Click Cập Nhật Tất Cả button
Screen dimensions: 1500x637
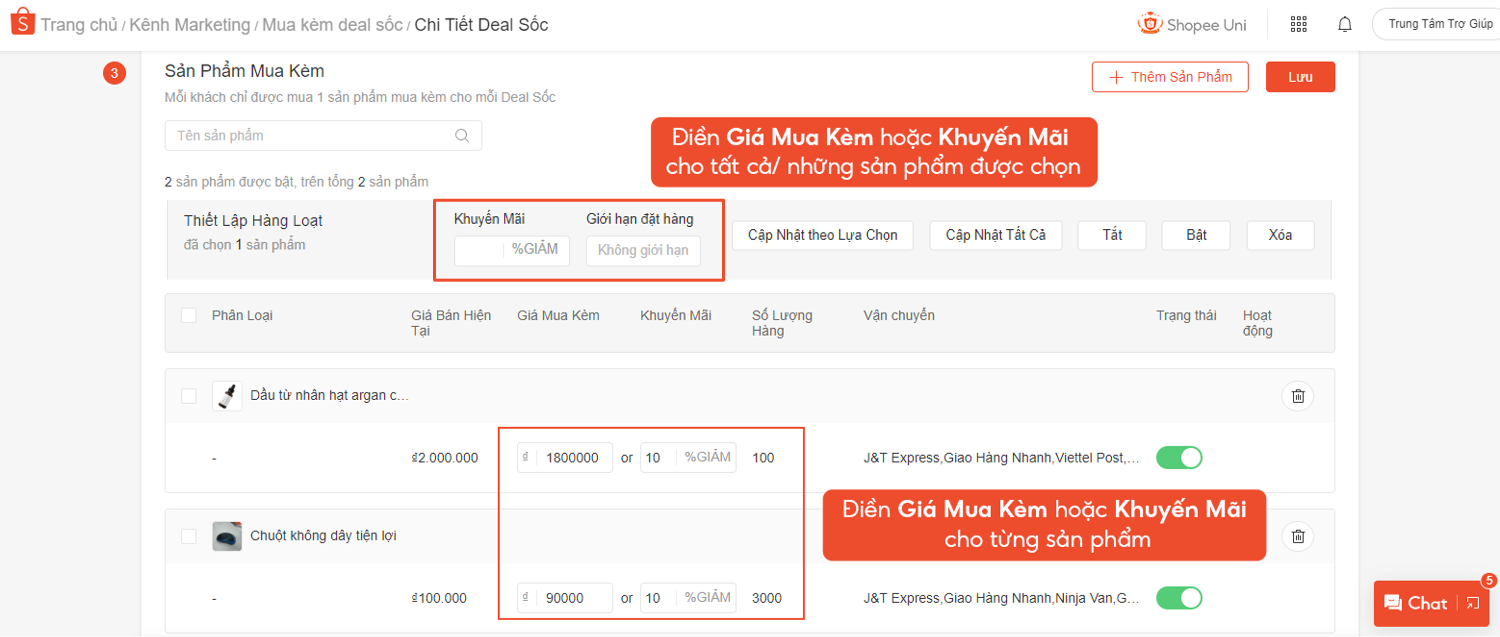pos(995,235)
